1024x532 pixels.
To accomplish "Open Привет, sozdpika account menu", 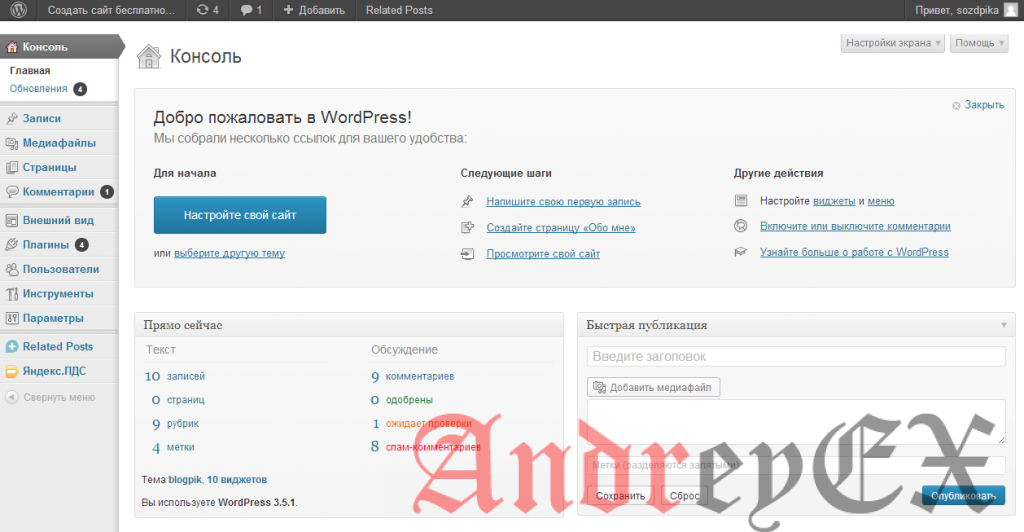I will click(x=967, y=10).
